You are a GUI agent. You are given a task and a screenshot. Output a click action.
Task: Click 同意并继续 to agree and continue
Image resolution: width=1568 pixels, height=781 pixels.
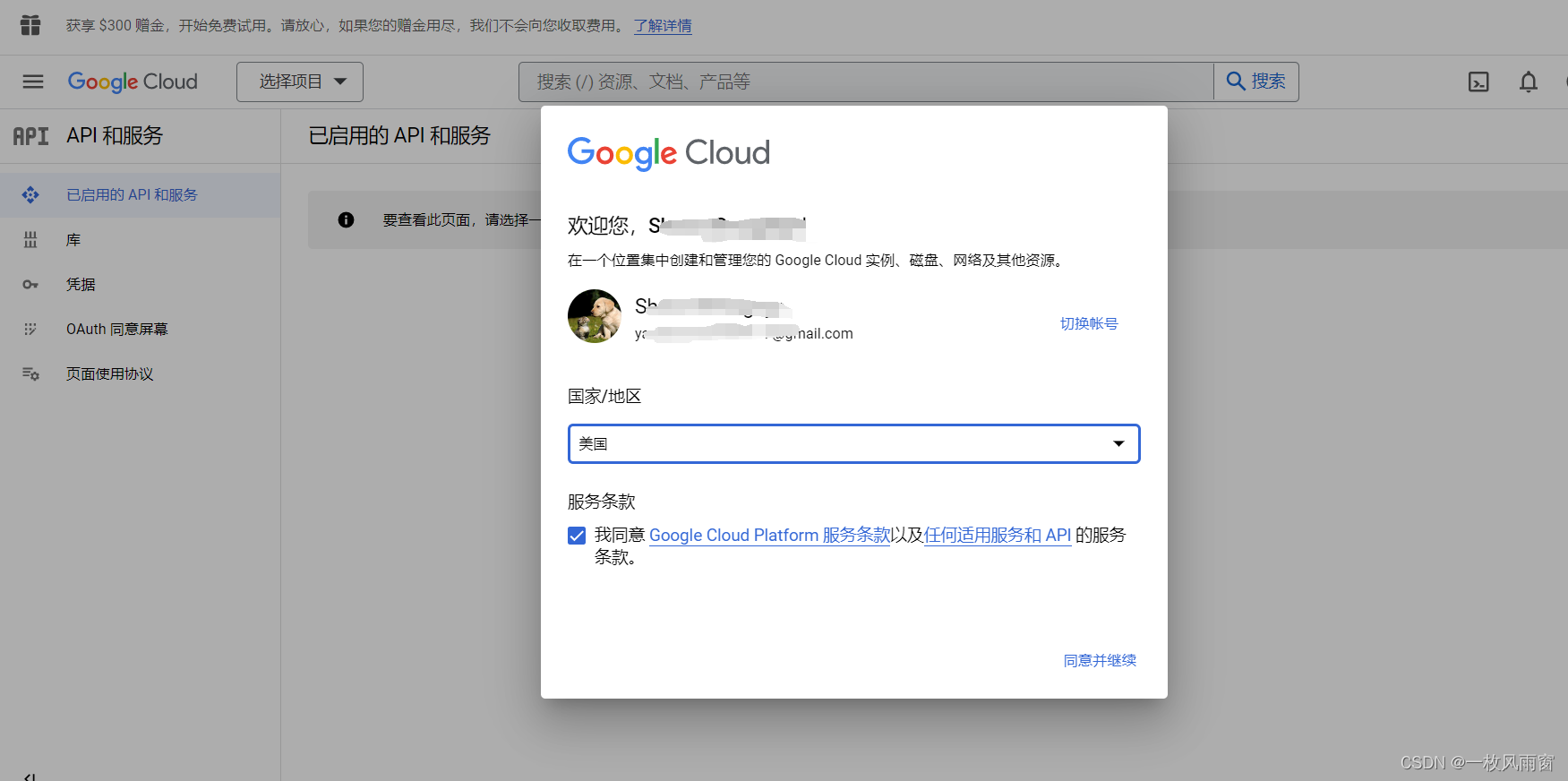(x=1100, y=660)
